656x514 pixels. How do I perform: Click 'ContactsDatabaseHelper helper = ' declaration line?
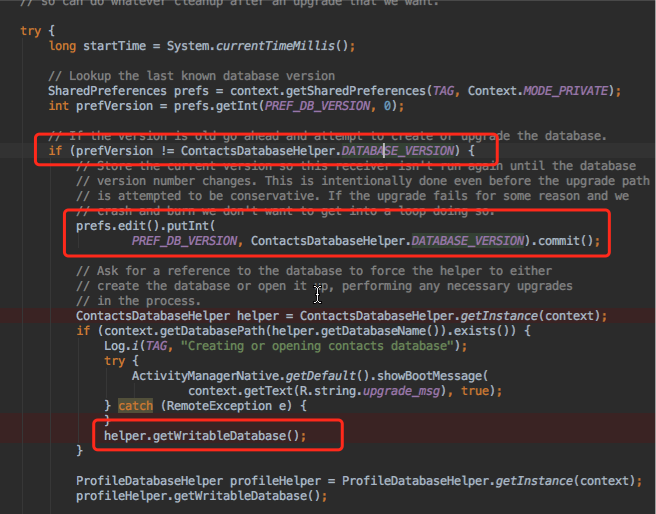coord(341,316)
